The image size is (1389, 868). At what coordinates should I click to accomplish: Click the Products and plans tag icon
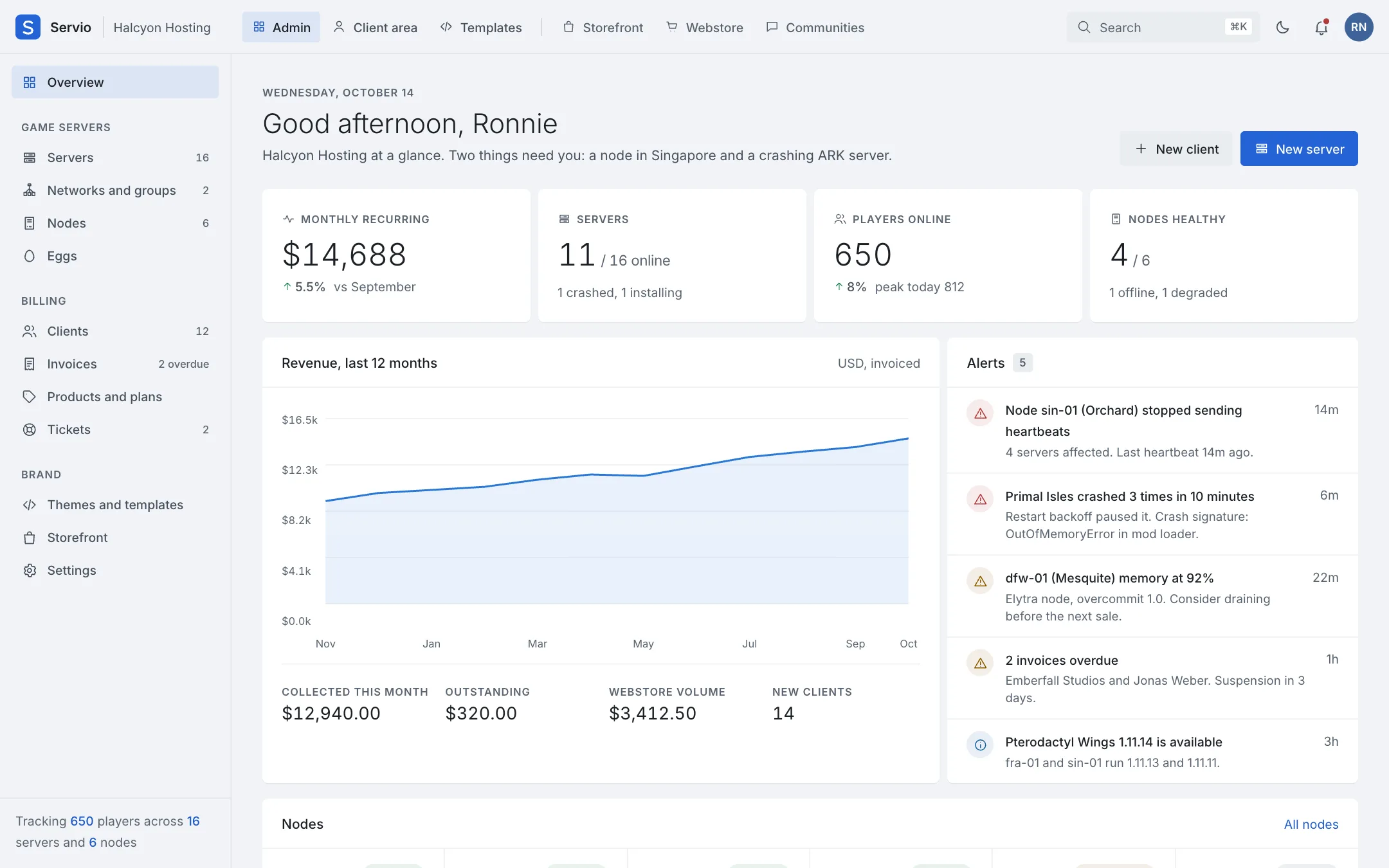click(30, 397)
